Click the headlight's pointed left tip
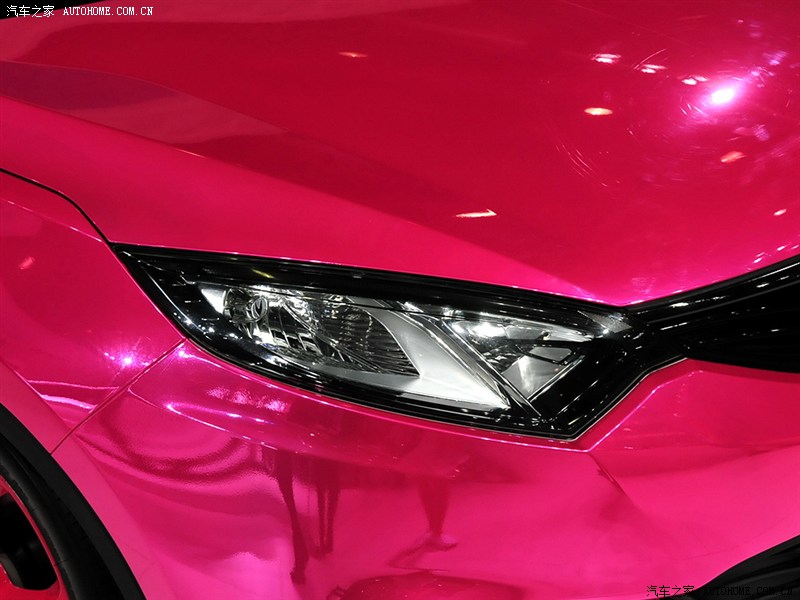 [125, 251]
